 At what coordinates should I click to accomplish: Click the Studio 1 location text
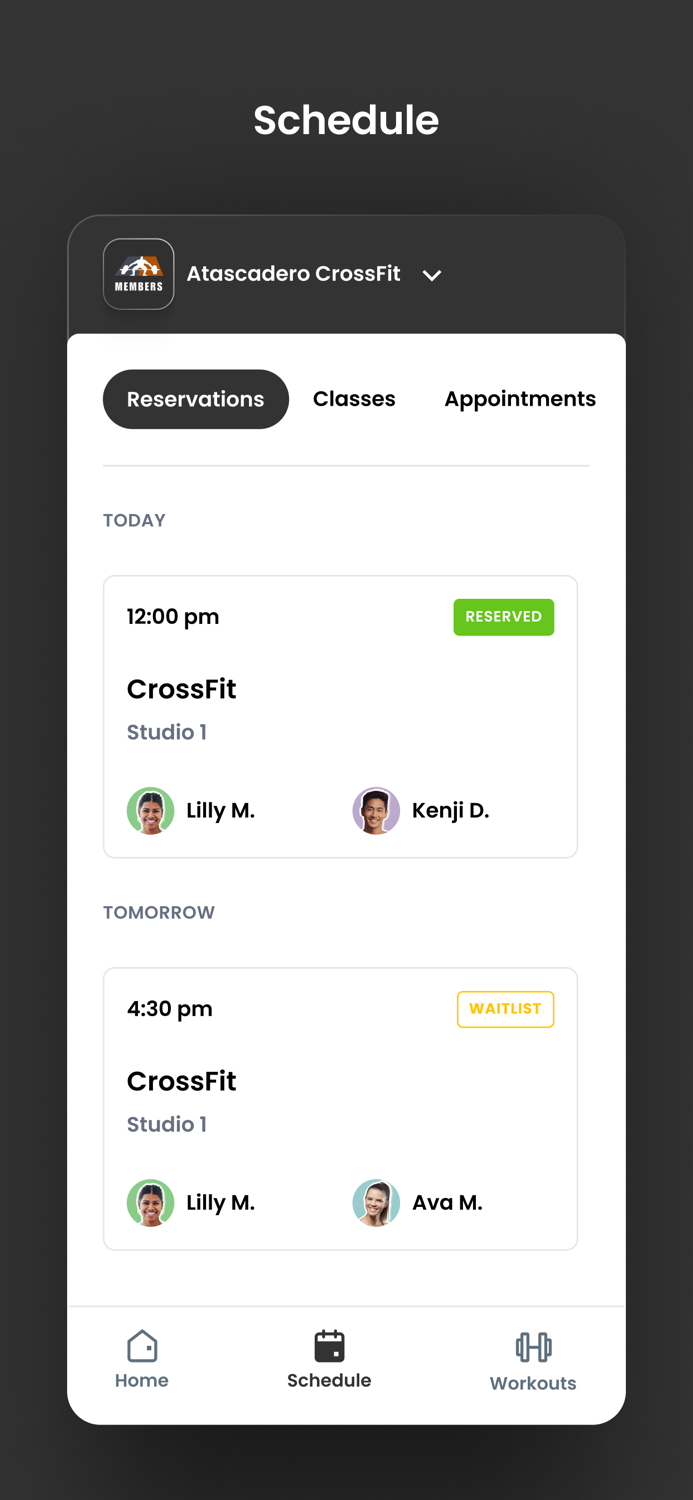point(167,732)
